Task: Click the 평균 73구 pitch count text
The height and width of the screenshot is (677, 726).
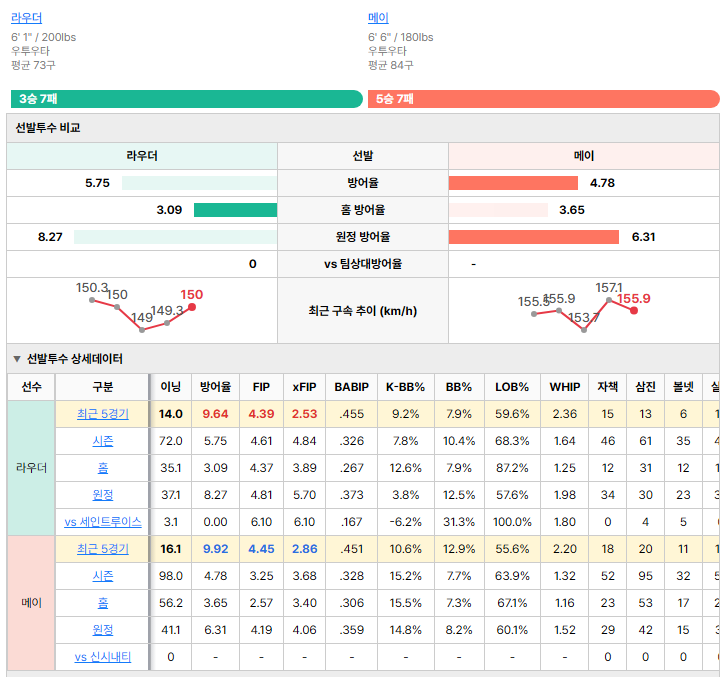Action: 33,65
